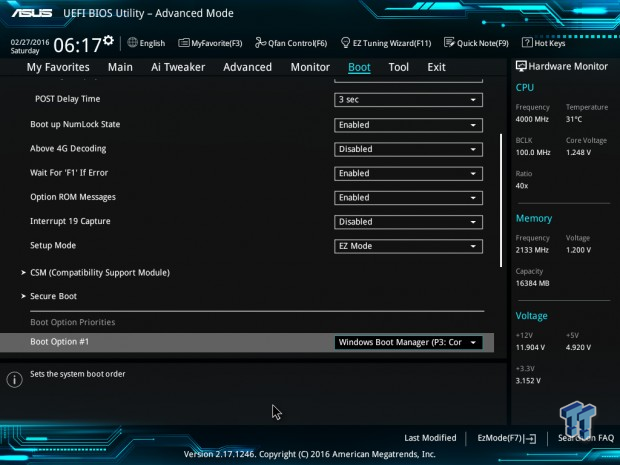Image resolution: width=620 pixels, height=465 pixels.
Task: Click the clock settings gear icon
Action: [108, 40]
